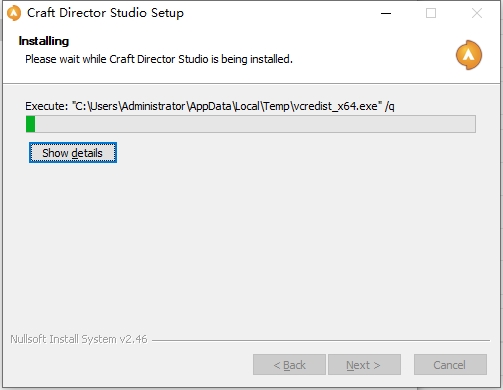The image size is (503, 390).
Task: Minimize the Setup window
Action: pos(386,13)
